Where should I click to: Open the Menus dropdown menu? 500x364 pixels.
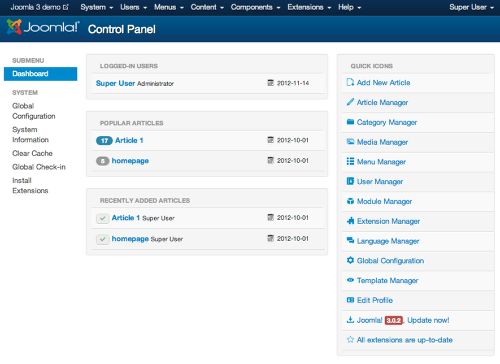click(169, 7)
